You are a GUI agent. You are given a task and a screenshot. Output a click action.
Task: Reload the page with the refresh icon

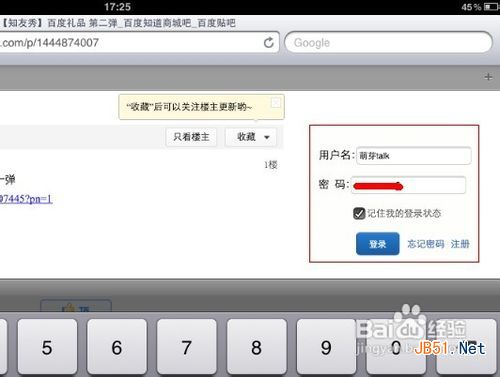tap(269, 42)
